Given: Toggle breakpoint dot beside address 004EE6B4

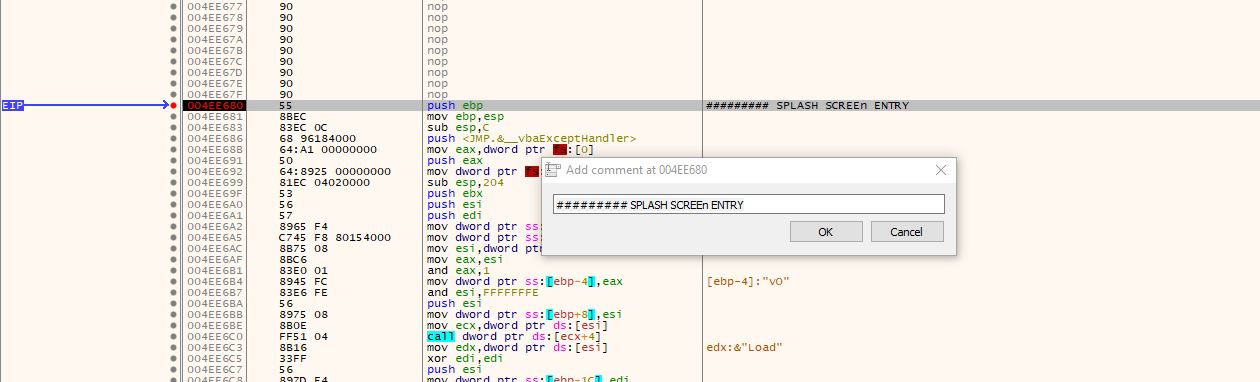Looking at the screenshot, I should tap(174, 281).
